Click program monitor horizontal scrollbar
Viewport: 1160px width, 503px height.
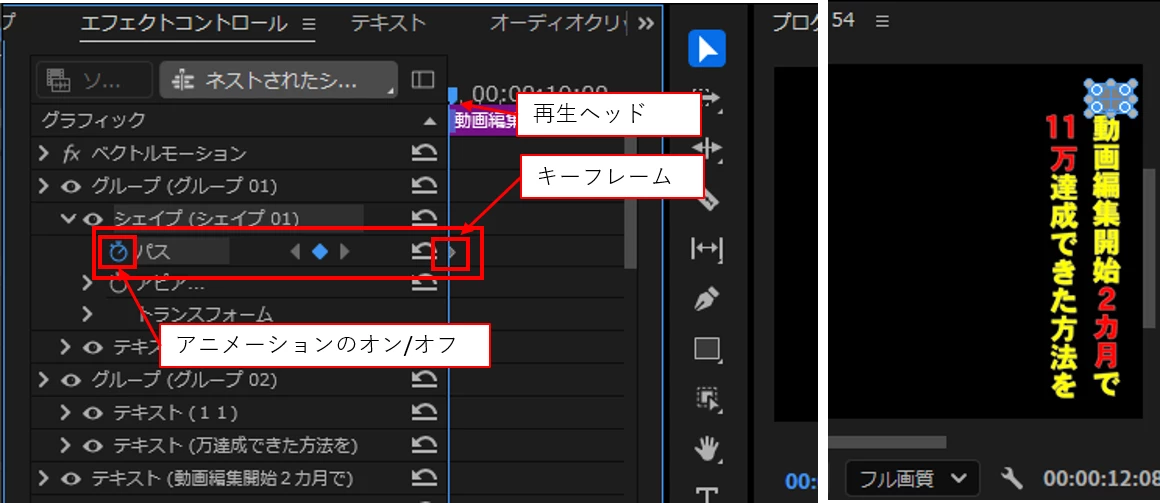click(x=888, y=442)
